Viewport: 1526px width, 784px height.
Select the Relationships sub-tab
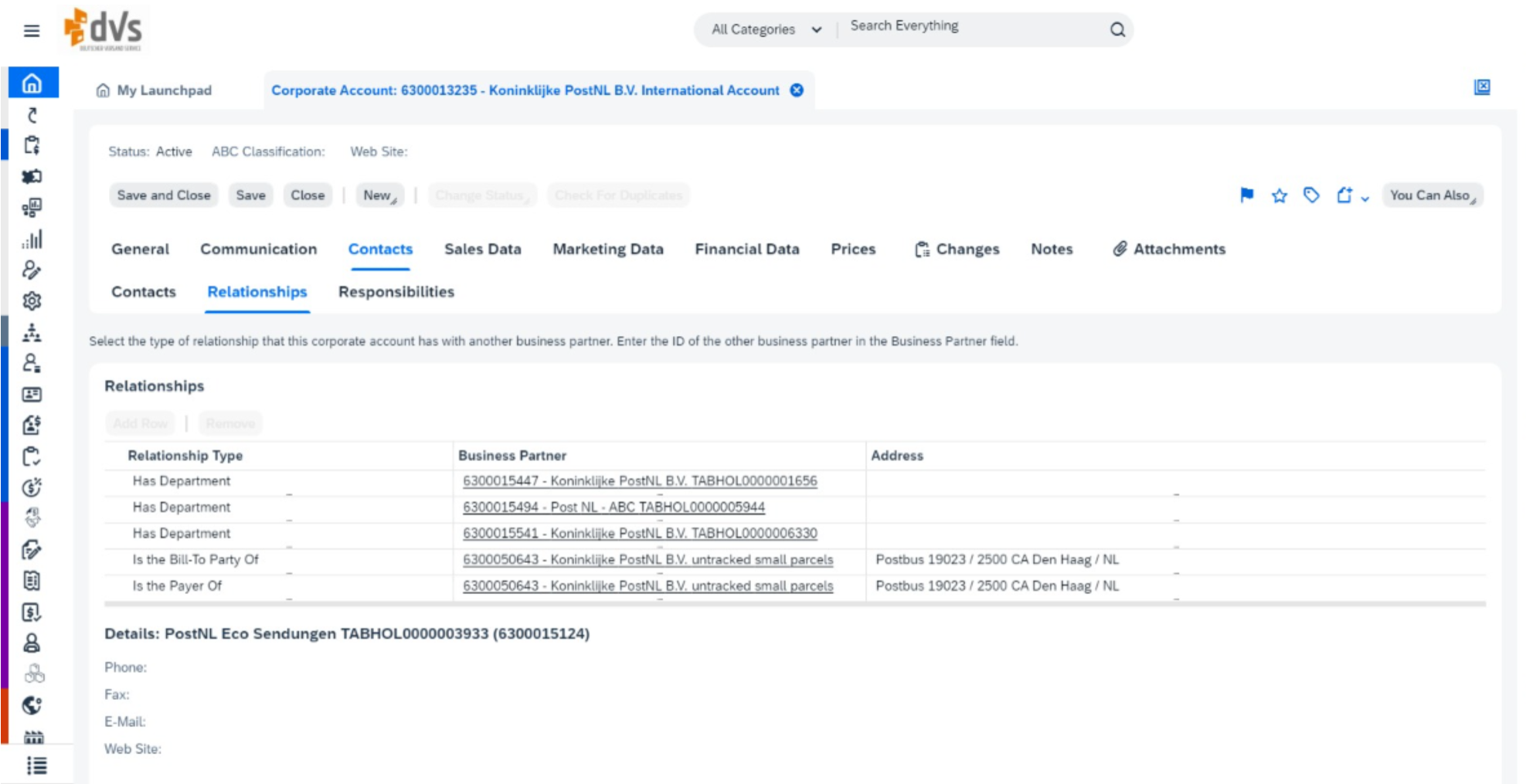(x=257, y=292)
